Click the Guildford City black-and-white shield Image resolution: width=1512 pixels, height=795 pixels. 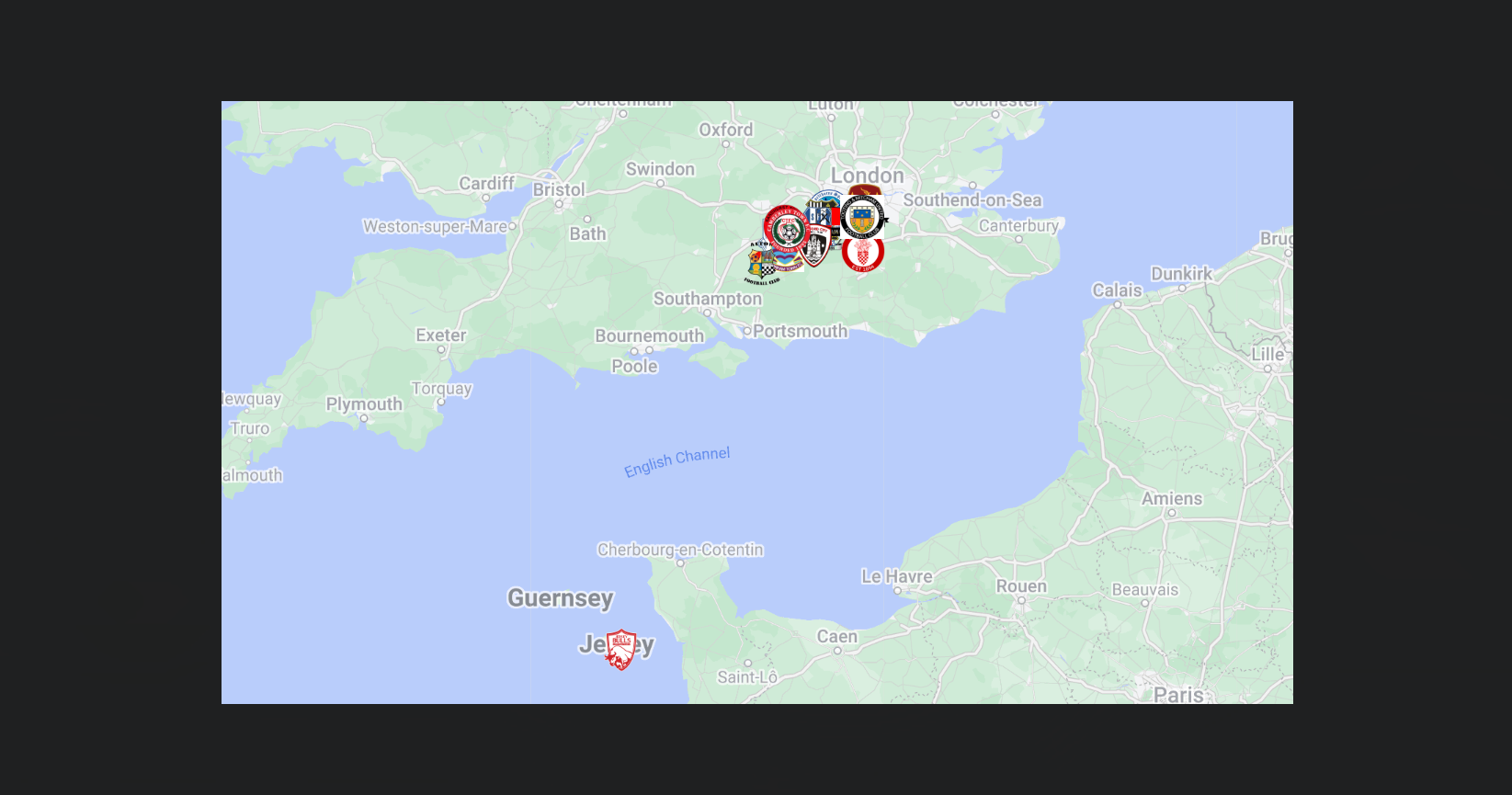coord(816,246)
